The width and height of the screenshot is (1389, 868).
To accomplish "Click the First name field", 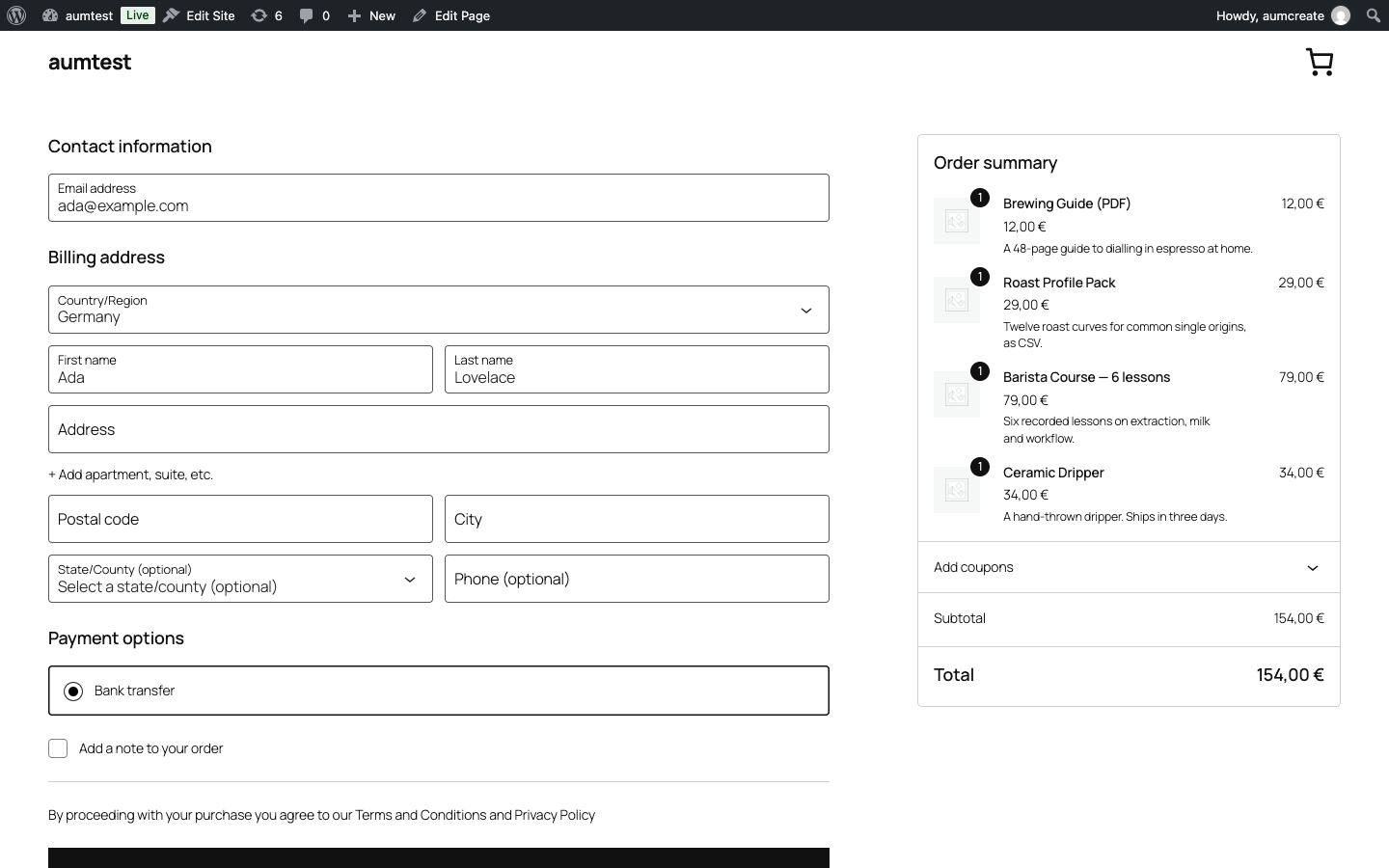I will 240,369.
